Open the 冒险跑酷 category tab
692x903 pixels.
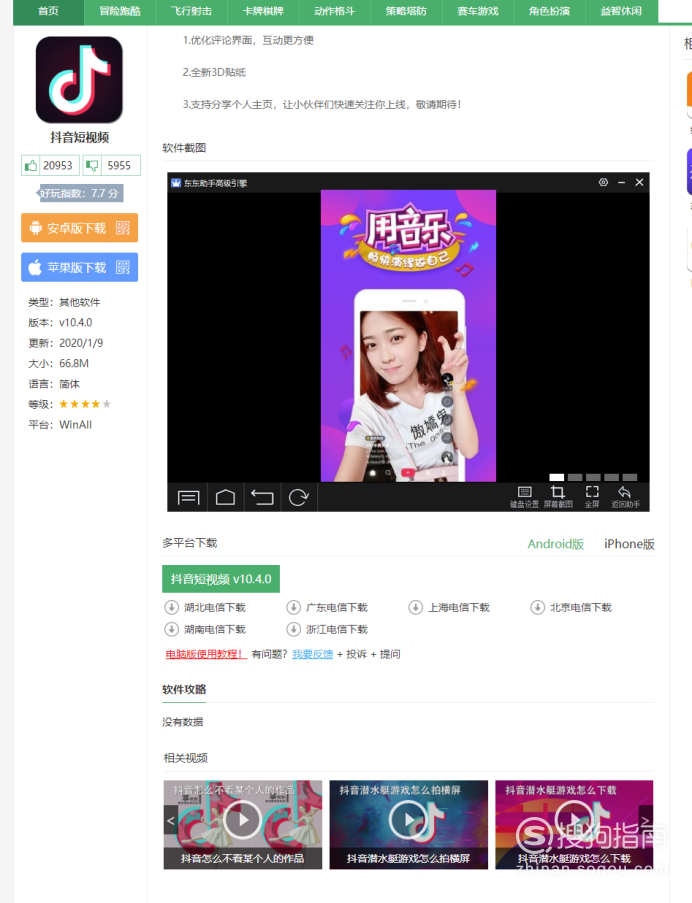click(120, 11)
